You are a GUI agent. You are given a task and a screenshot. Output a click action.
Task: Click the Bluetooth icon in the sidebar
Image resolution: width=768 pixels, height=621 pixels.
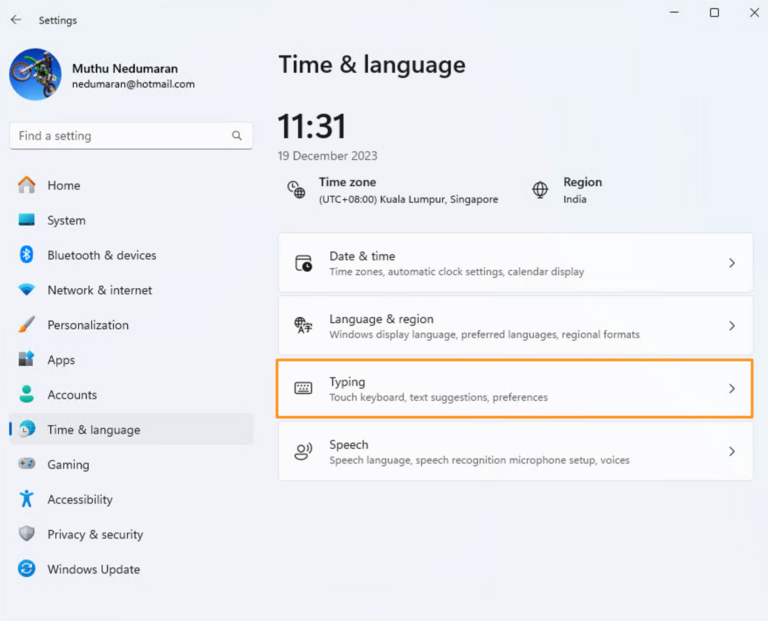27,255
